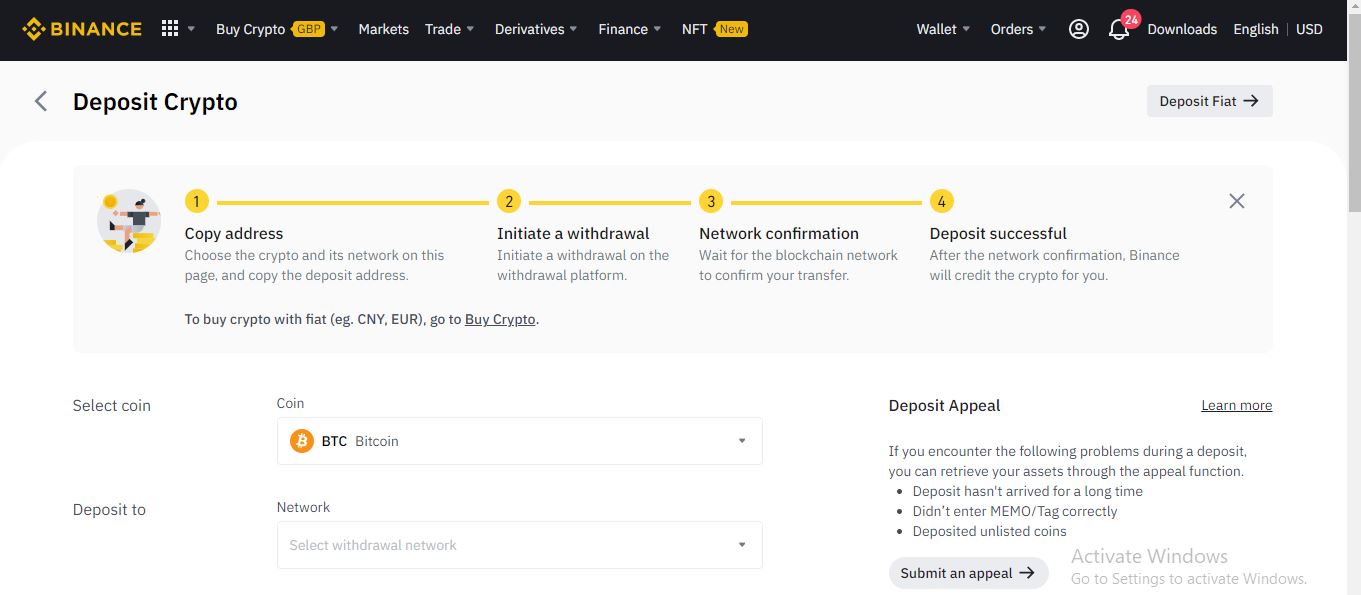Follow the Learn more link
Viewport: 1361px width, 595px height.
[1236, 405]
